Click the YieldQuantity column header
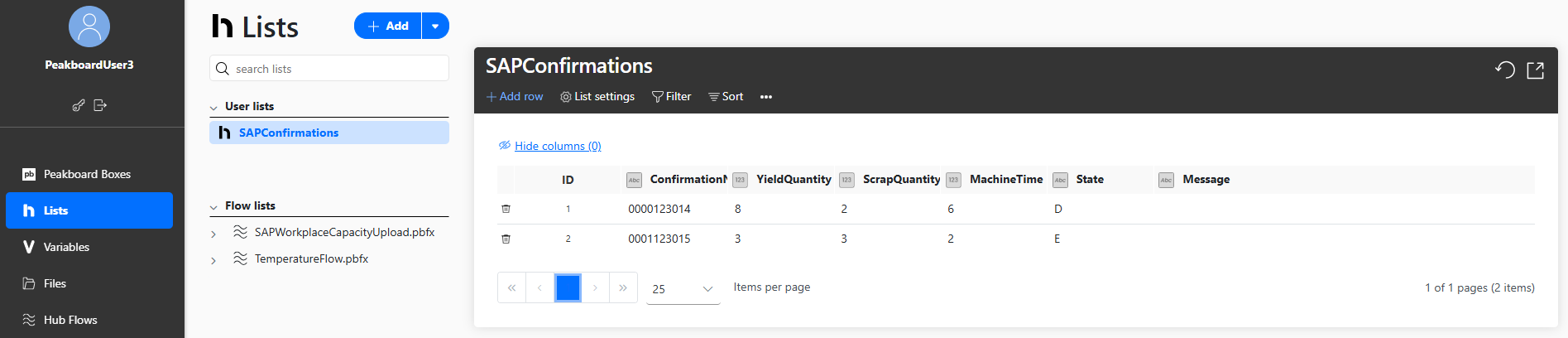 click(x=781, y=180)
